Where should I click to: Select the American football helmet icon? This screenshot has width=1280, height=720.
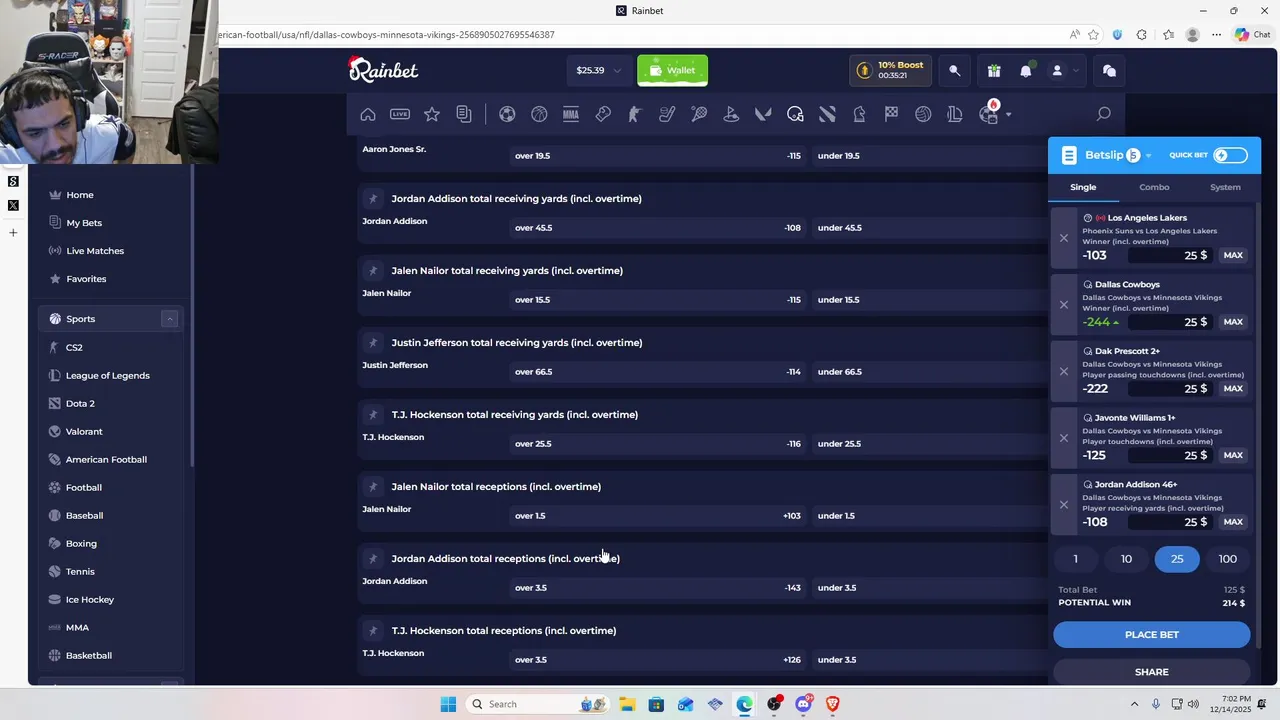click(795, 114)
